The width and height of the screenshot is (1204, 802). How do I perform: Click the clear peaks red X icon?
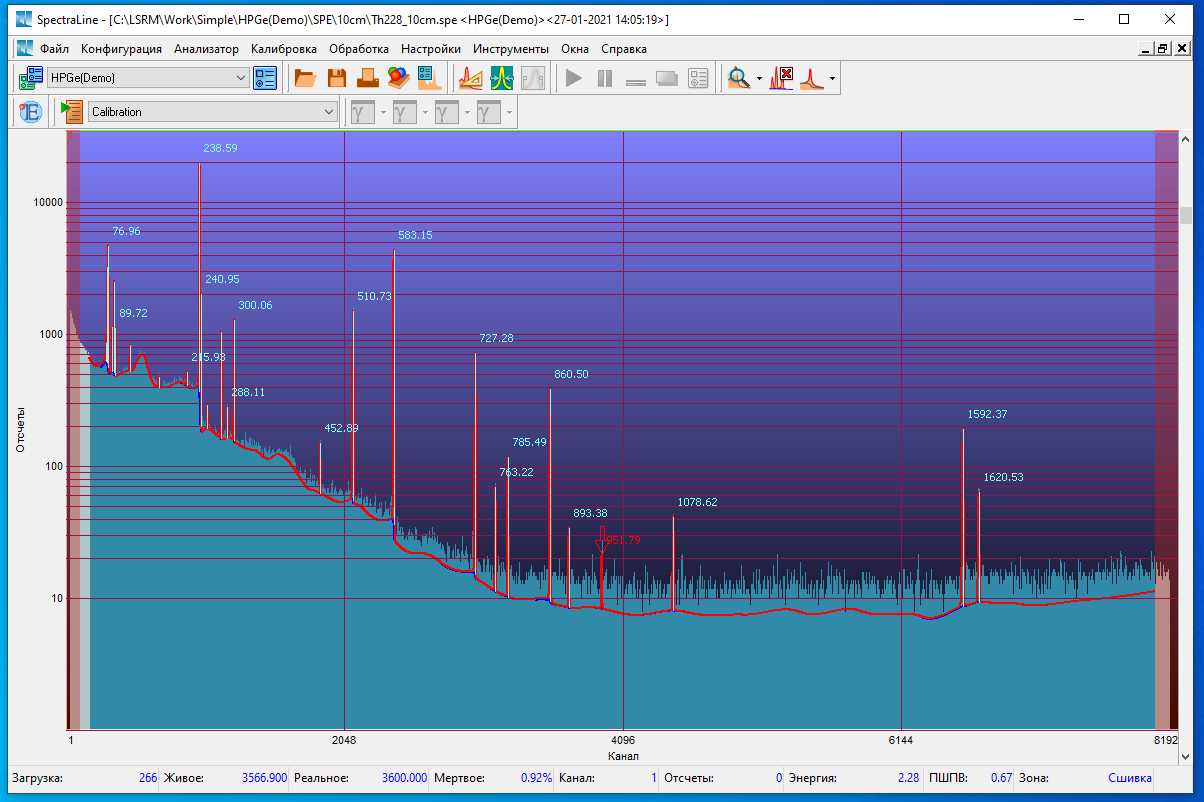[x=781, y=78]
